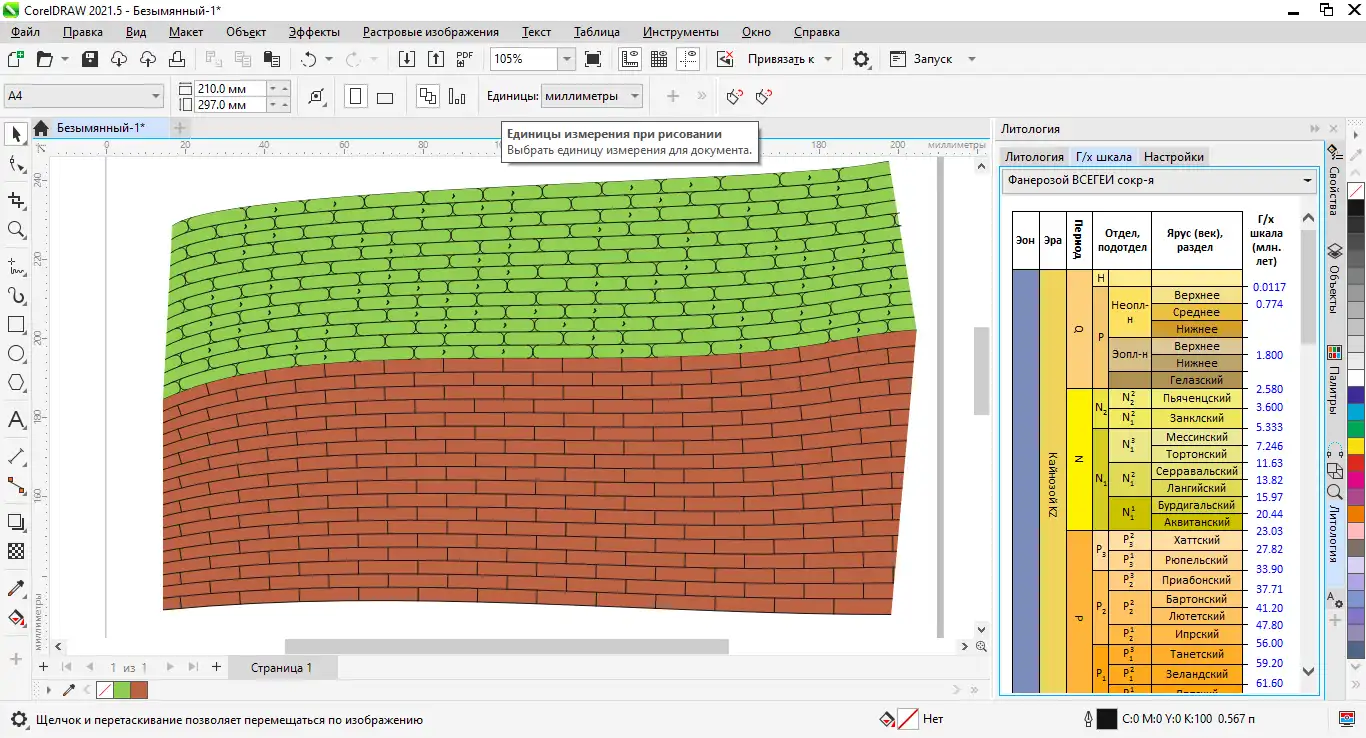Screen dimensions: 1366x738
Task: Select the Transparency checkerboard tool
Action: pos(16,551)
